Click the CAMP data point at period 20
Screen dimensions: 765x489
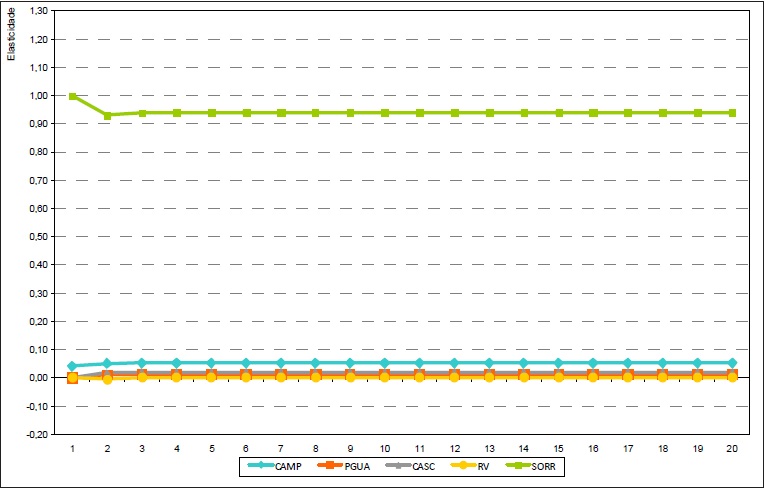point(732,362)
